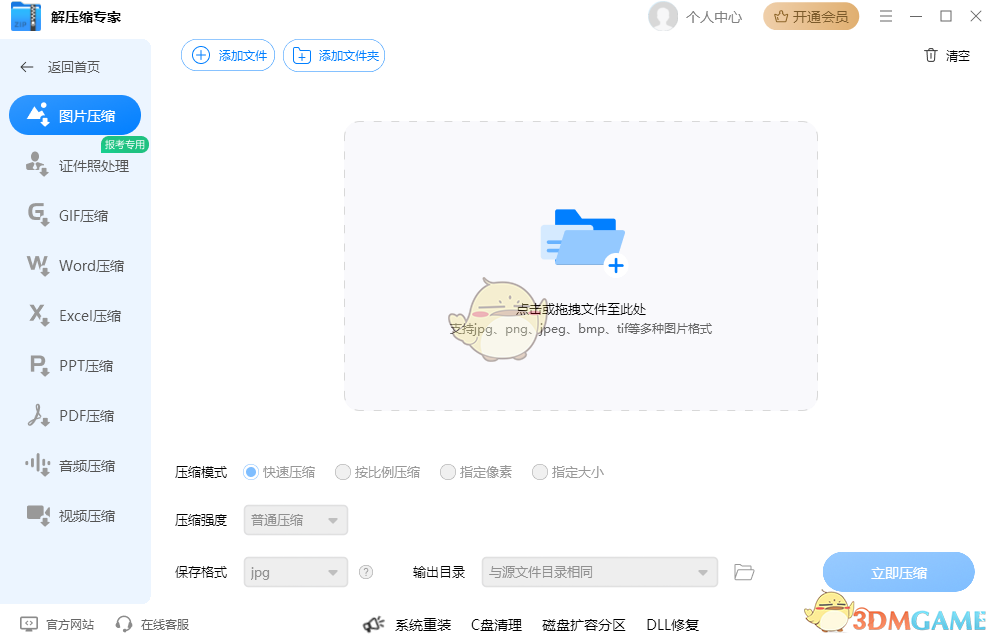This screenshot has height=639, width=997.
Task: Open the hamburger menu at top right
Action: pyautogui.click(x=885, y=16)
